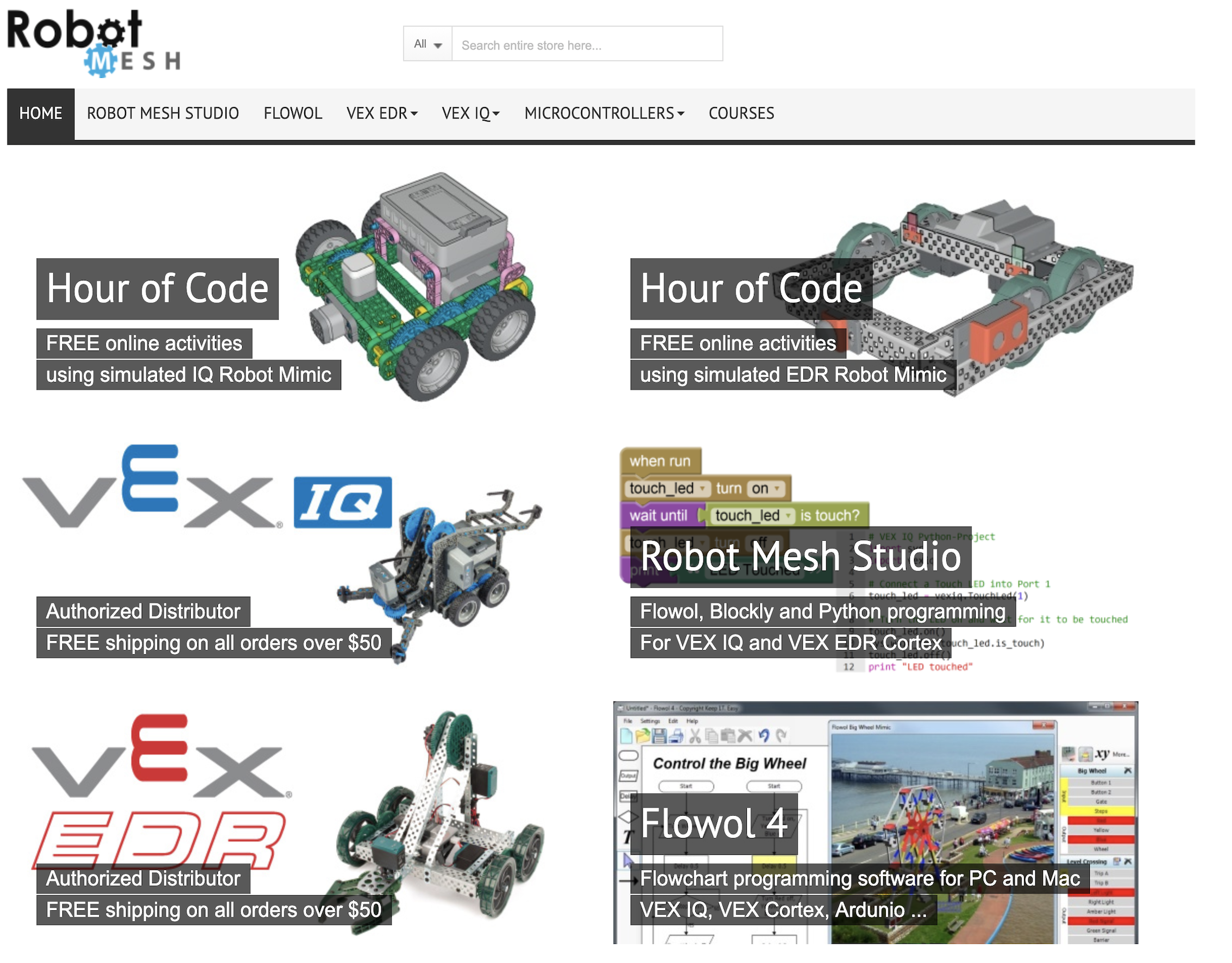Open the COURSES menu item

tap(741, 114)
